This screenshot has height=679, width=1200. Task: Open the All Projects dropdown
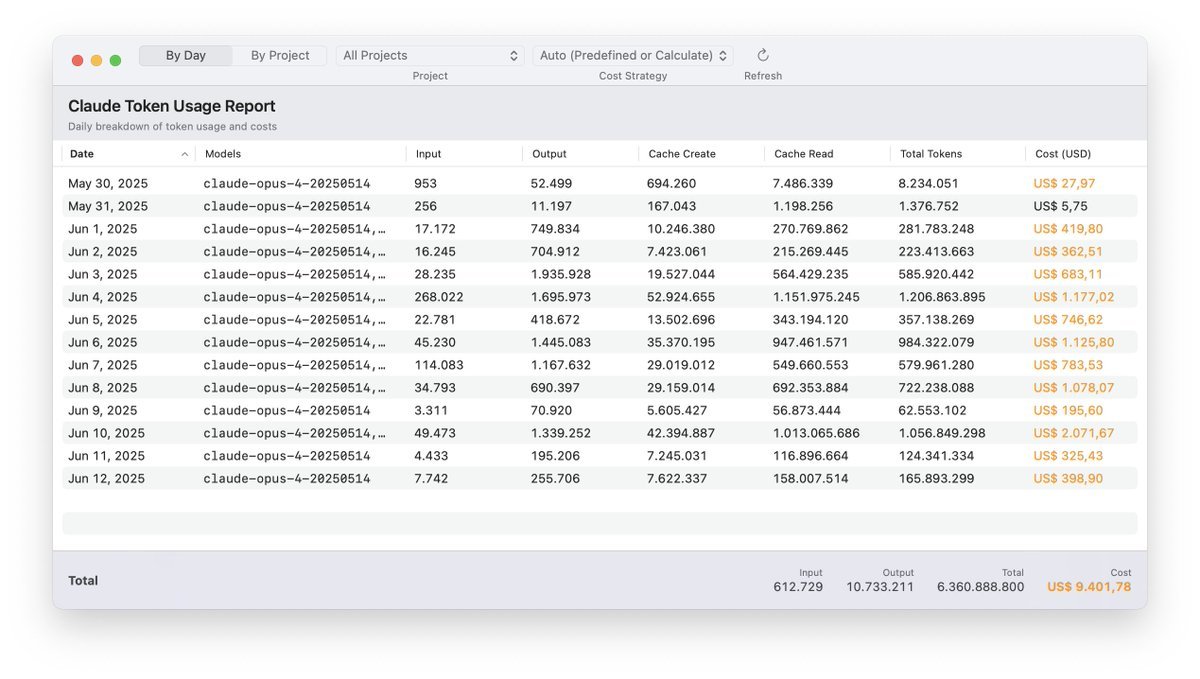(430, 55)
